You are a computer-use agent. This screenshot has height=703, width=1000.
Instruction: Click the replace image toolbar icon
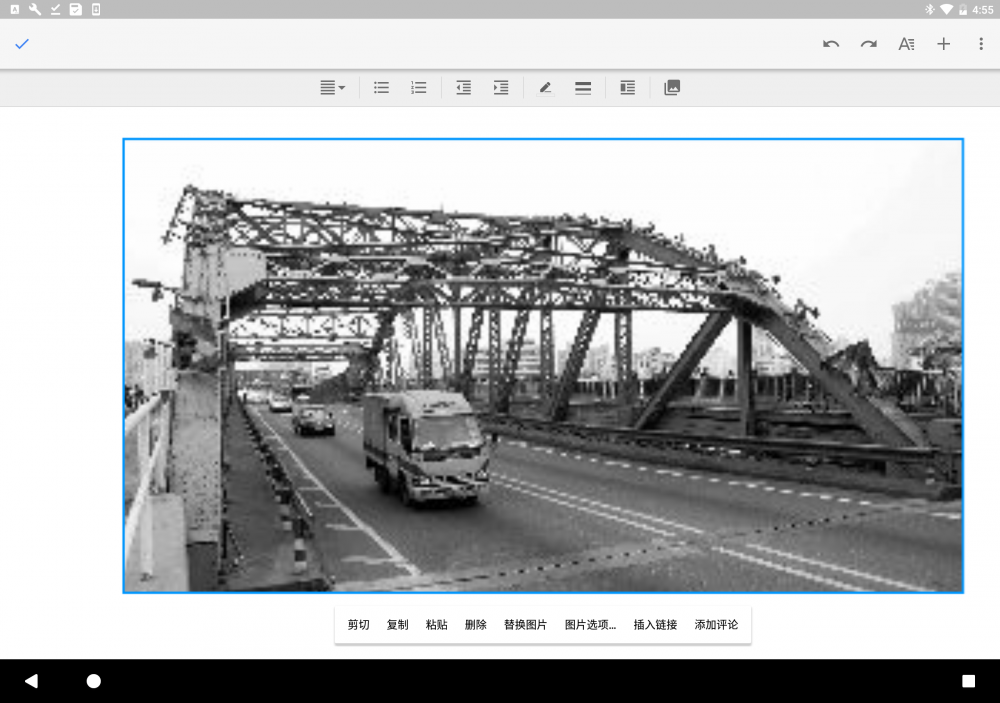672,88
